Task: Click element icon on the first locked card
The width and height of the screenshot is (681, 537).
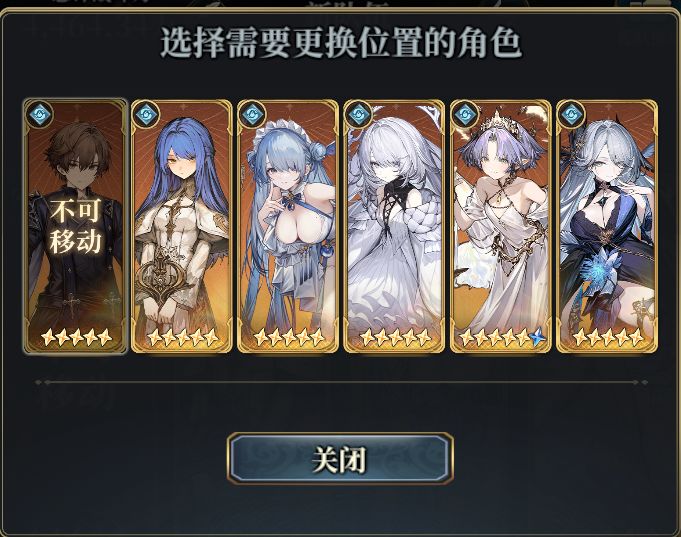Action: pos(40,115)
